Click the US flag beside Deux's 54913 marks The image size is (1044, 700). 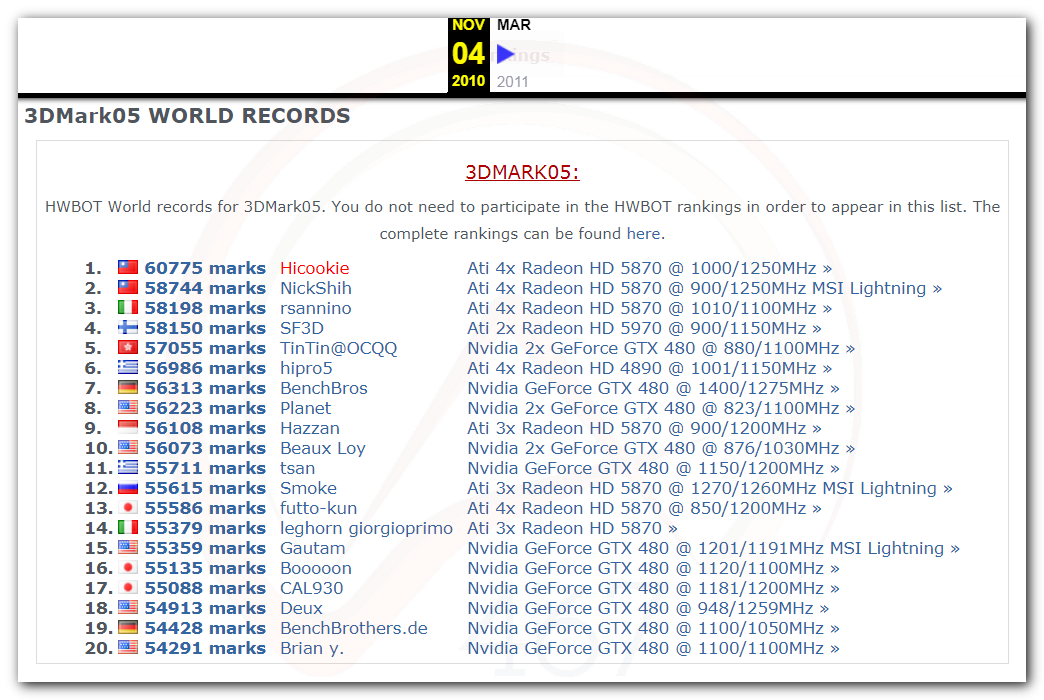(128, 607)
